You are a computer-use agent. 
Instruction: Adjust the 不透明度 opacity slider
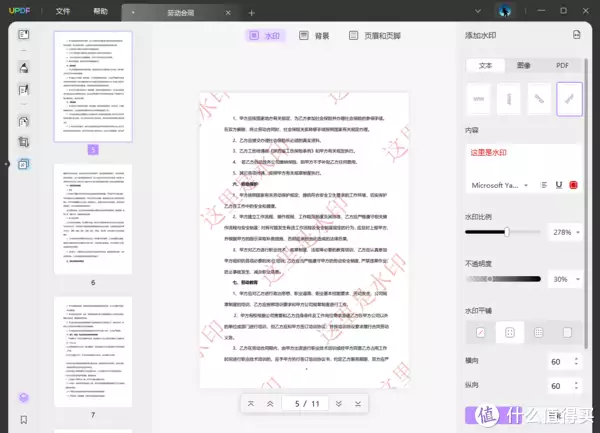pyautogui.click(x=503, y=279)
